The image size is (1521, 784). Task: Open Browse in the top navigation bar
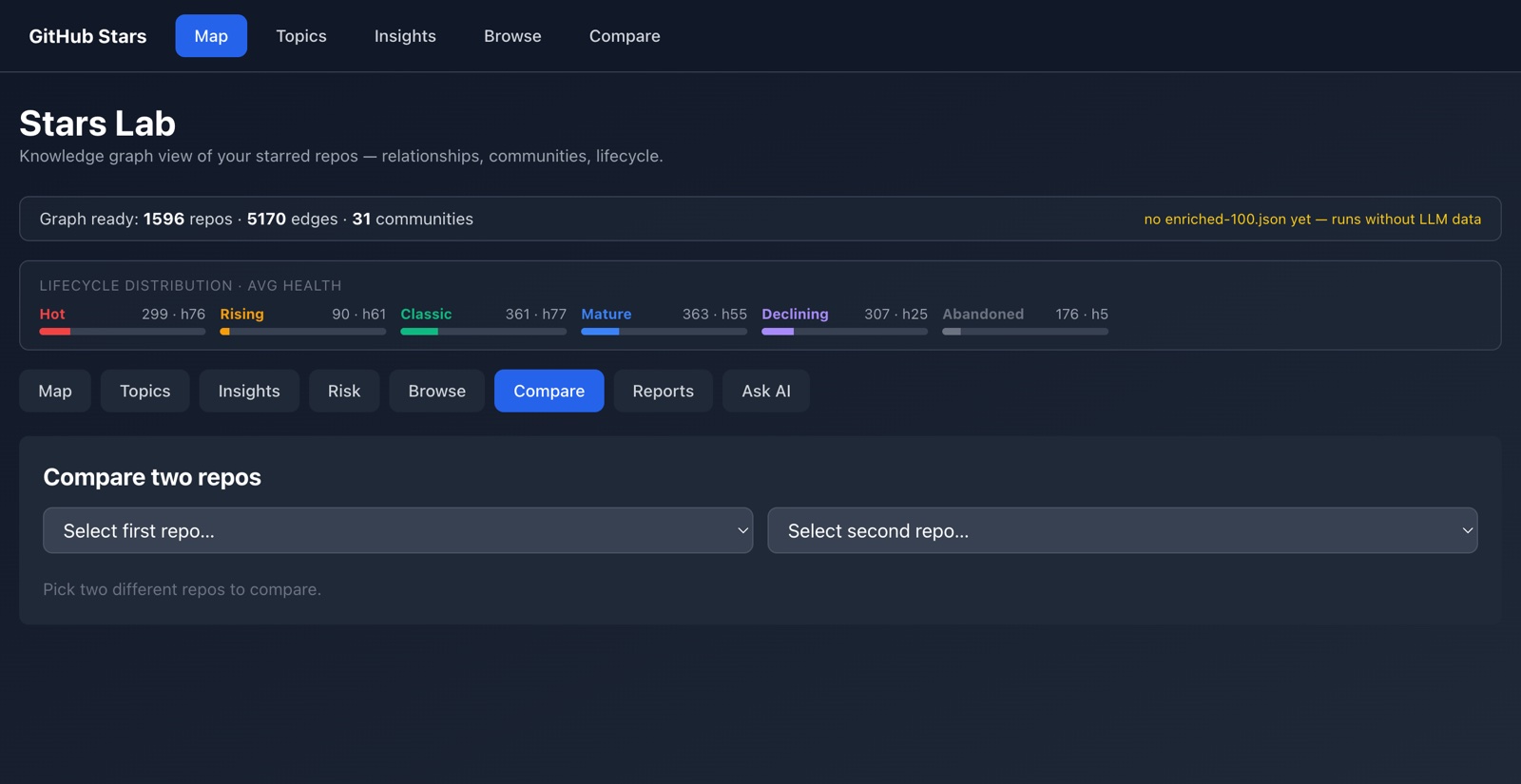[x=512, y=36]
